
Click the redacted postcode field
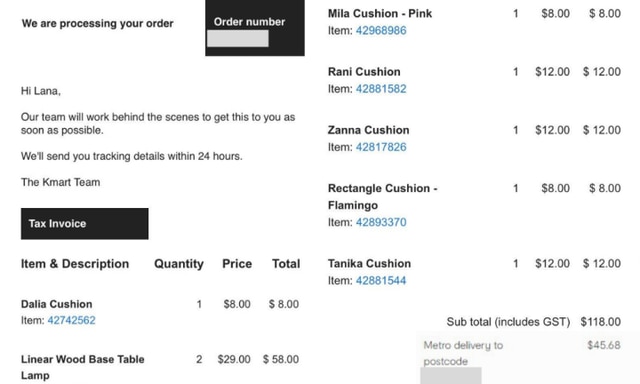click(x=451, y=375)
